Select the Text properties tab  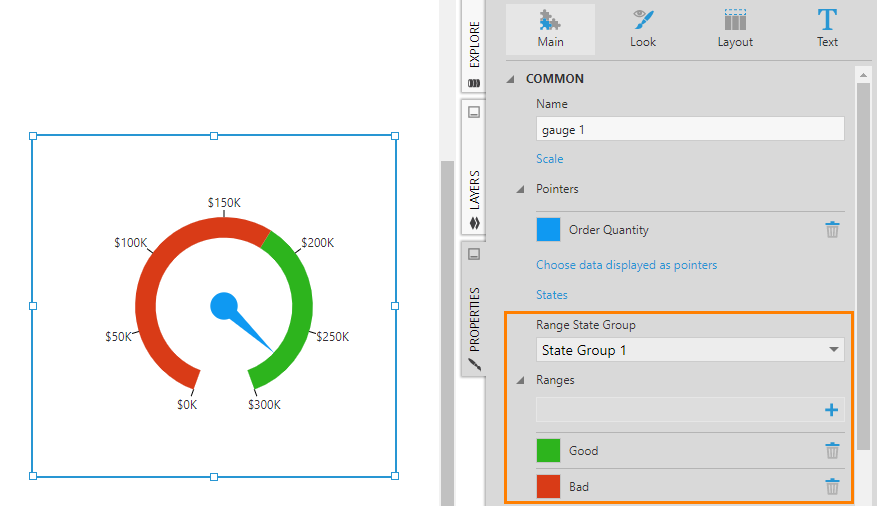(827, 29)
